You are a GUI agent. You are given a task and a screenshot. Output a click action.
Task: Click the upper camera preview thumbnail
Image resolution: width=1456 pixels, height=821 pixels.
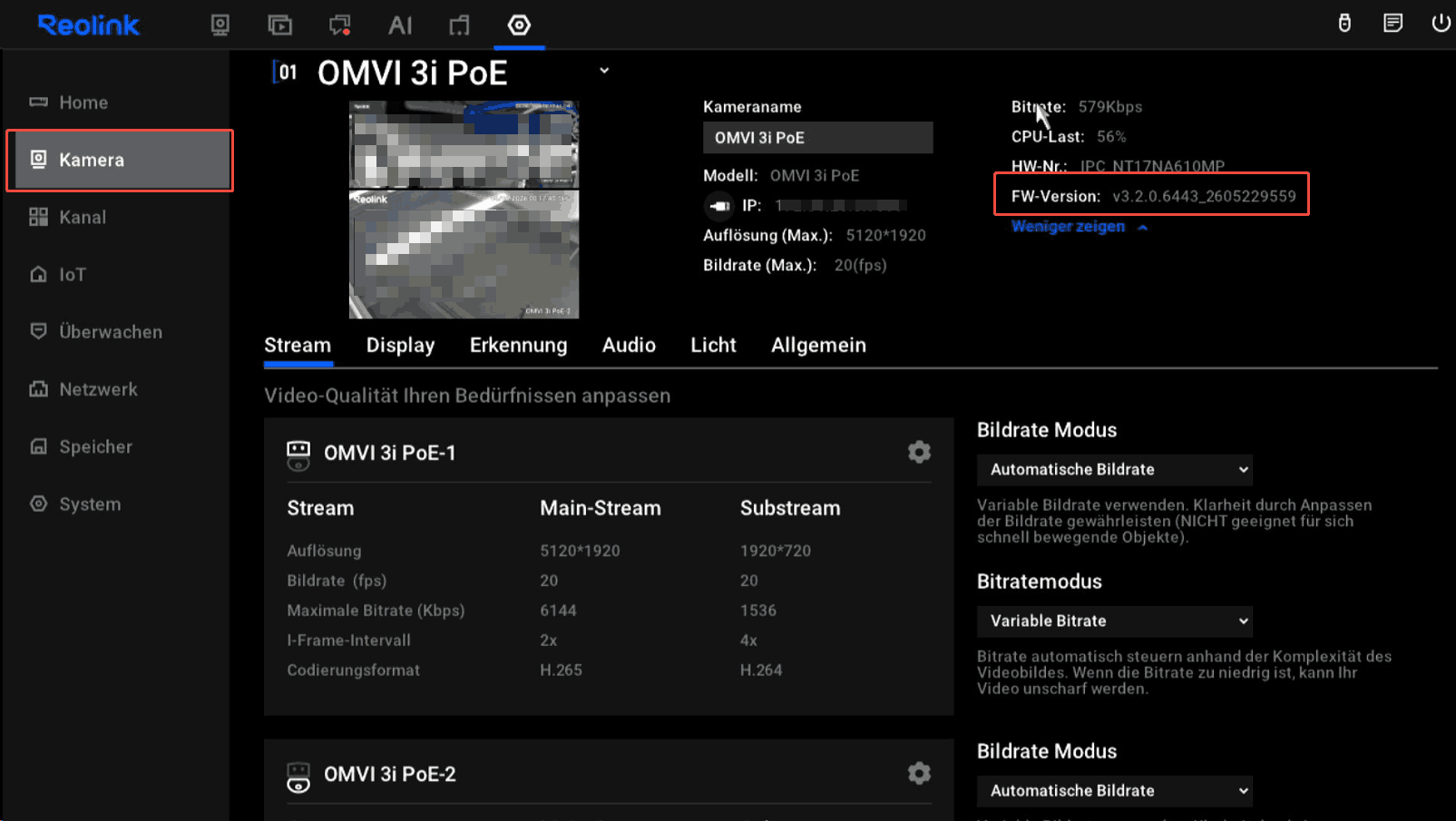(464, 145)
